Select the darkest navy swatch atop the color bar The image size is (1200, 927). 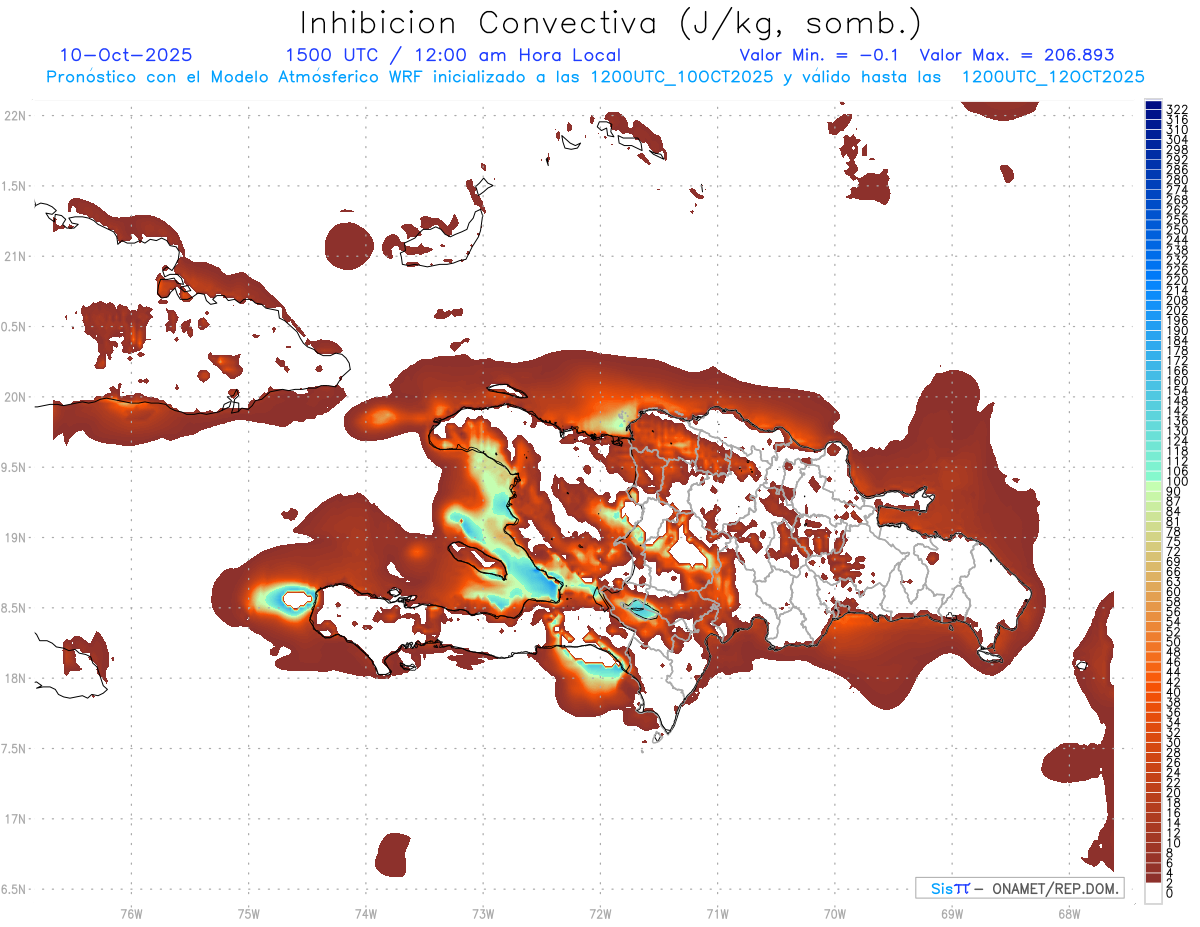1154,106
